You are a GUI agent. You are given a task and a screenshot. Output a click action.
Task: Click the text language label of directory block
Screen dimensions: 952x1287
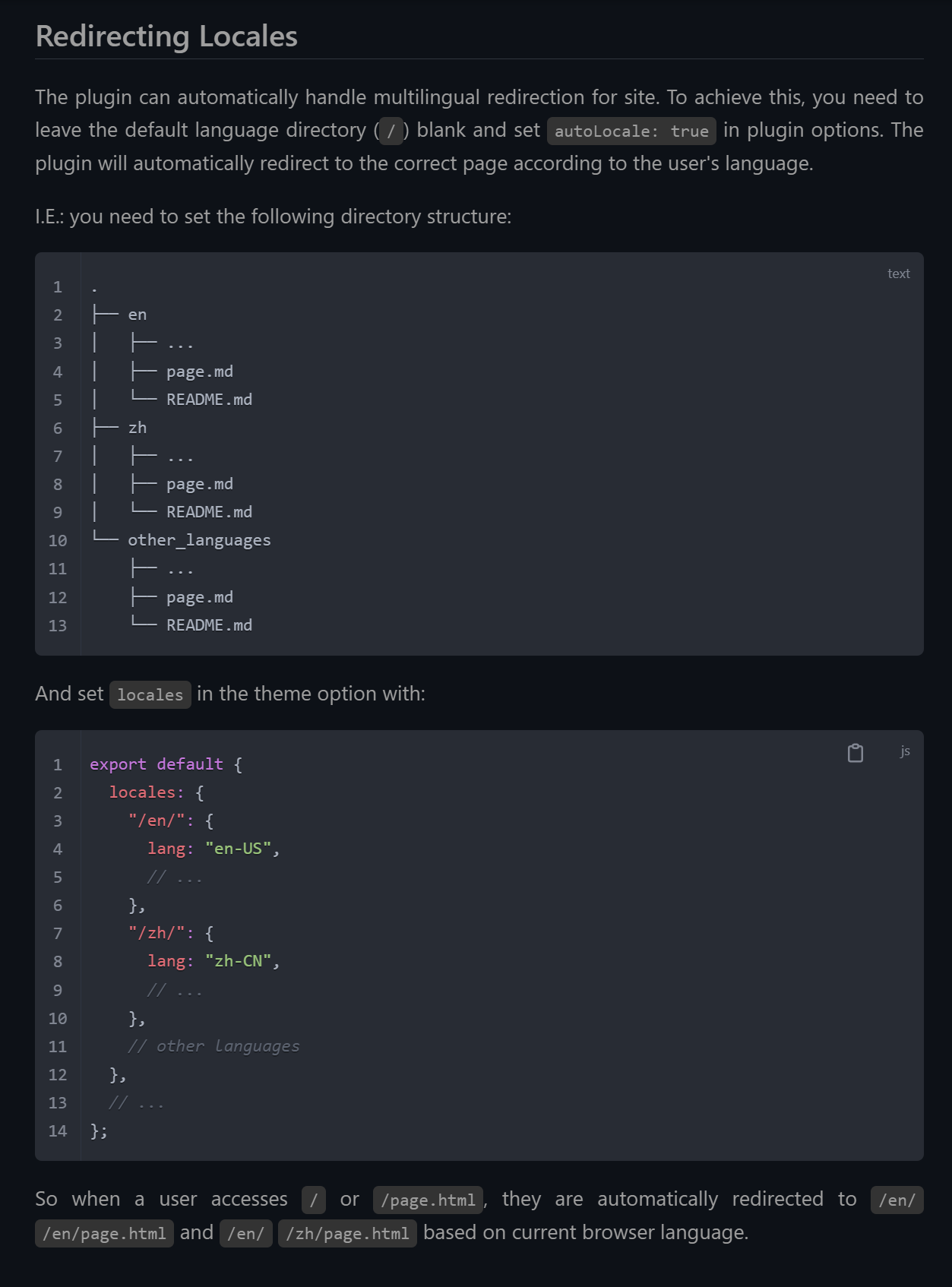[898, 274]
